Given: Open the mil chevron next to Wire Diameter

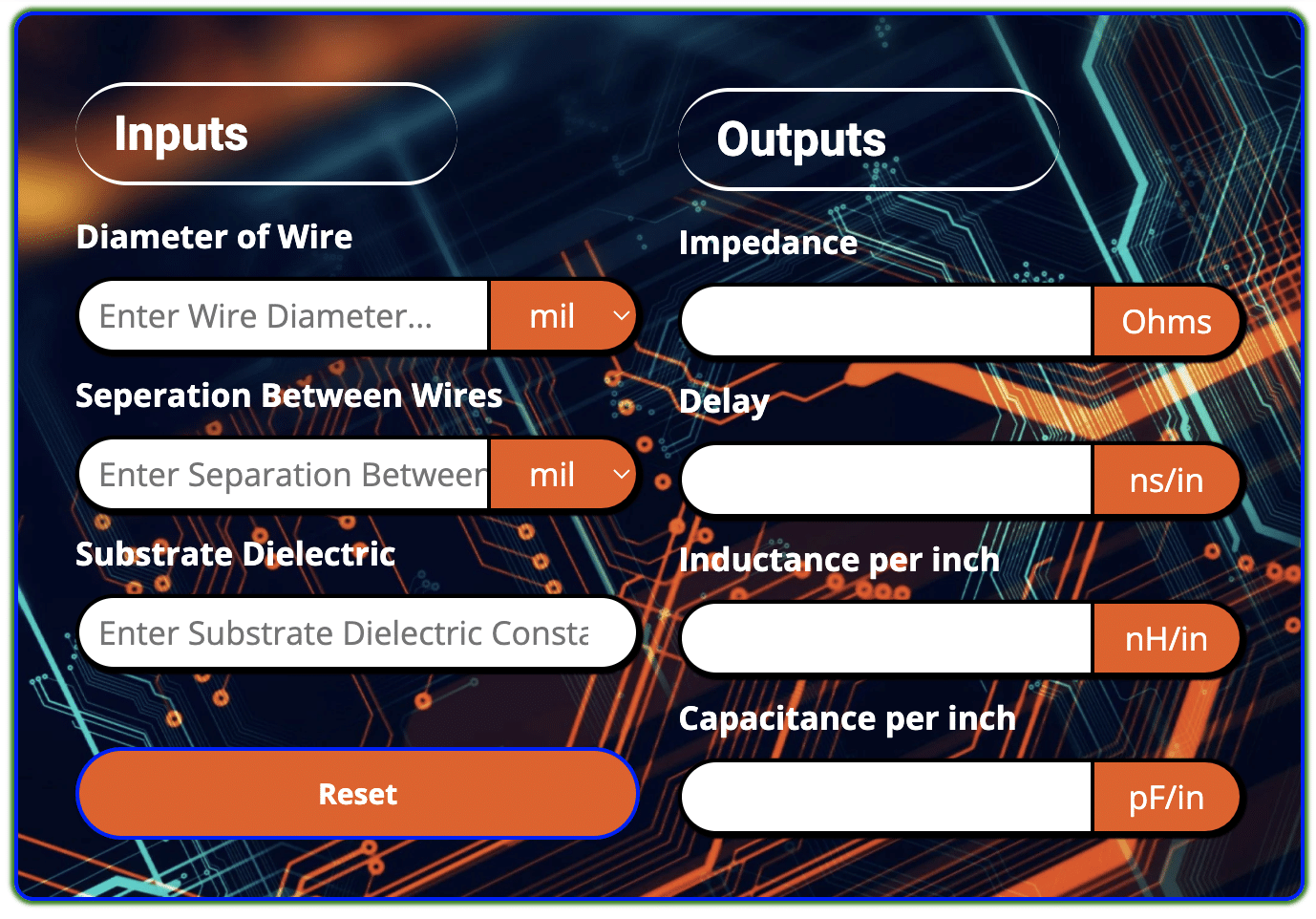Looking at the screenshot, I should pos(621,315).
